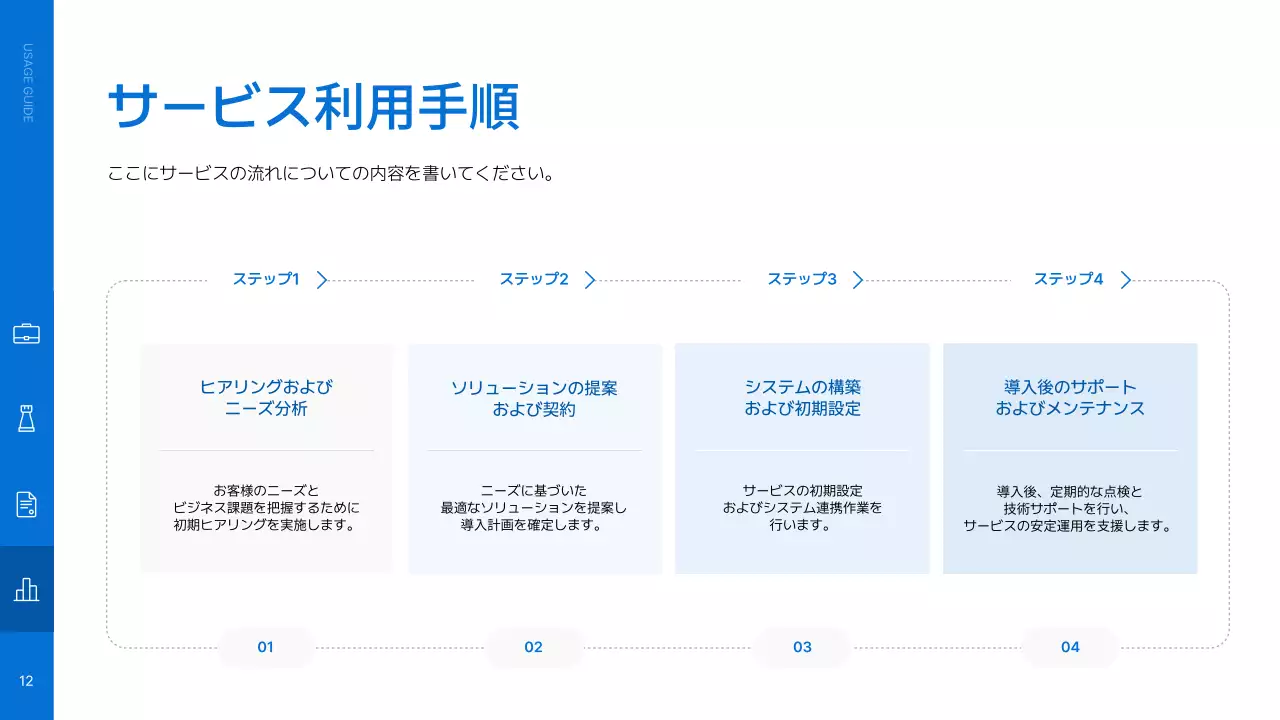Image resolution: width=1280 pixels, height=720 pixels.
Task: Select the briefcase icon in the sidebar
Action: pos(26,333)
